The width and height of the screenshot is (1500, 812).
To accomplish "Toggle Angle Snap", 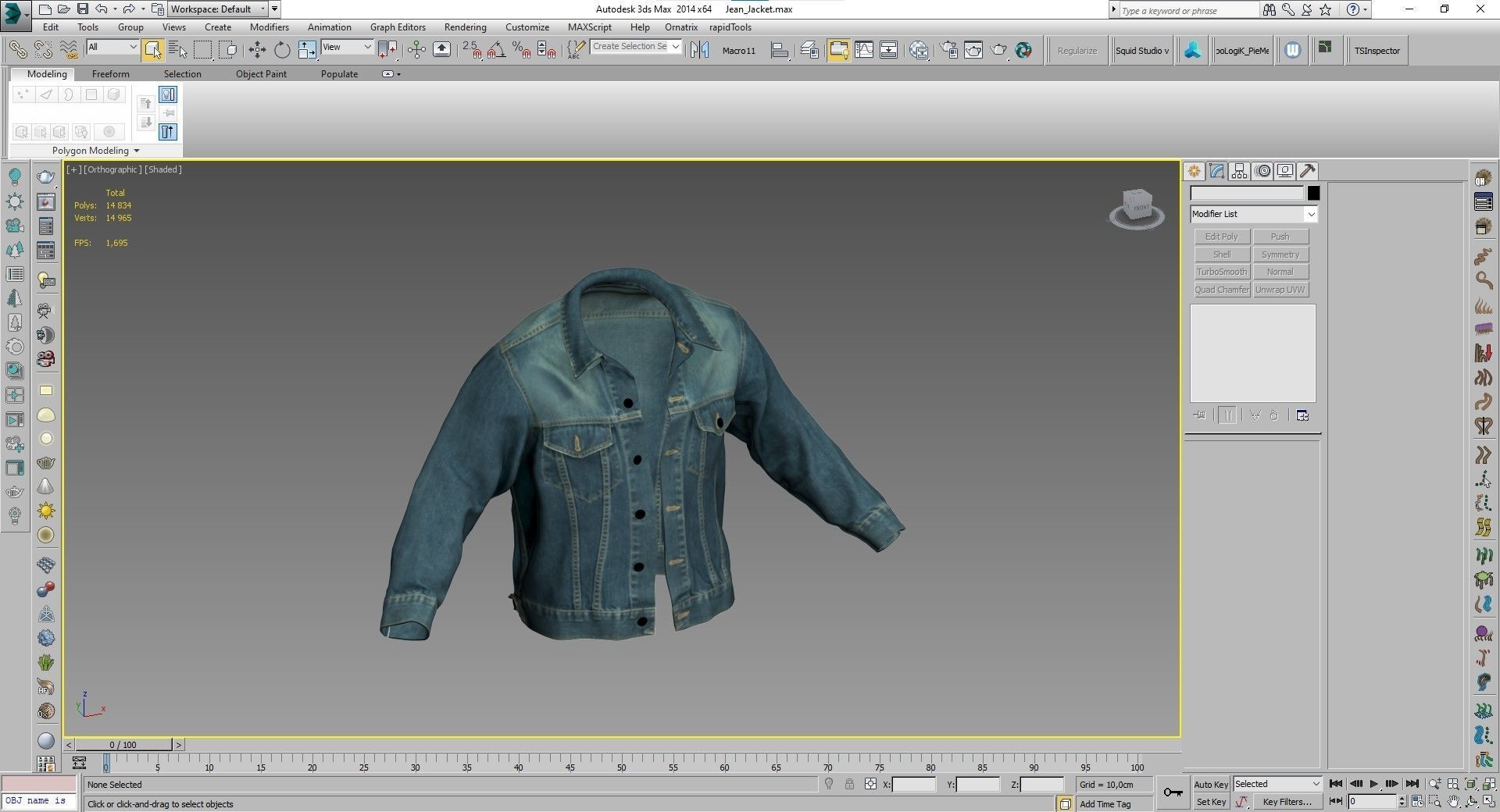I will pos(496,51).
